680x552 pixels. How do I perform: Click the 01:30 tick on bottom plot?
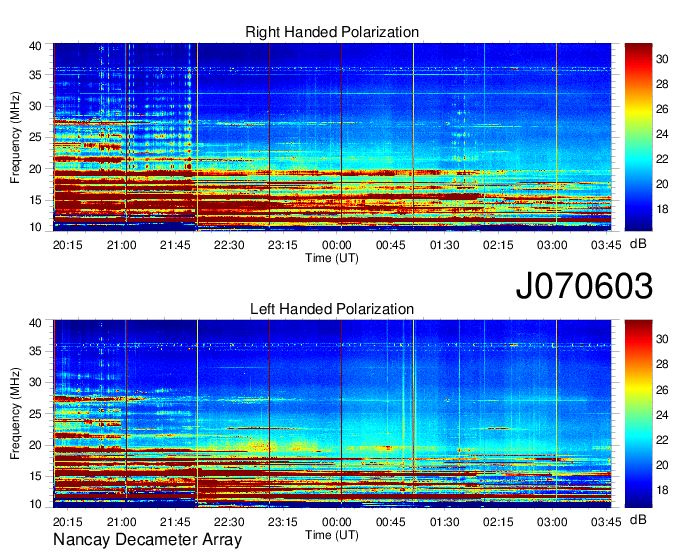click(445, 522)
